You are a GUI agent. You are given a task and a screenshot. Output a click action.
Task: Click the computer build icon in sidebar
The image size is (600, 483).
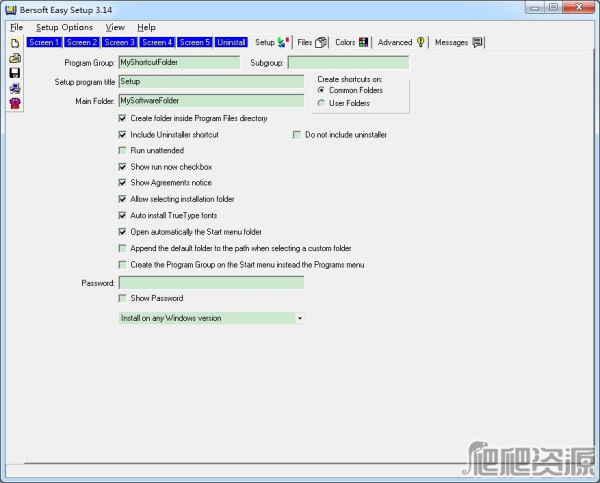pyautogui.click(x=14, y=88)
